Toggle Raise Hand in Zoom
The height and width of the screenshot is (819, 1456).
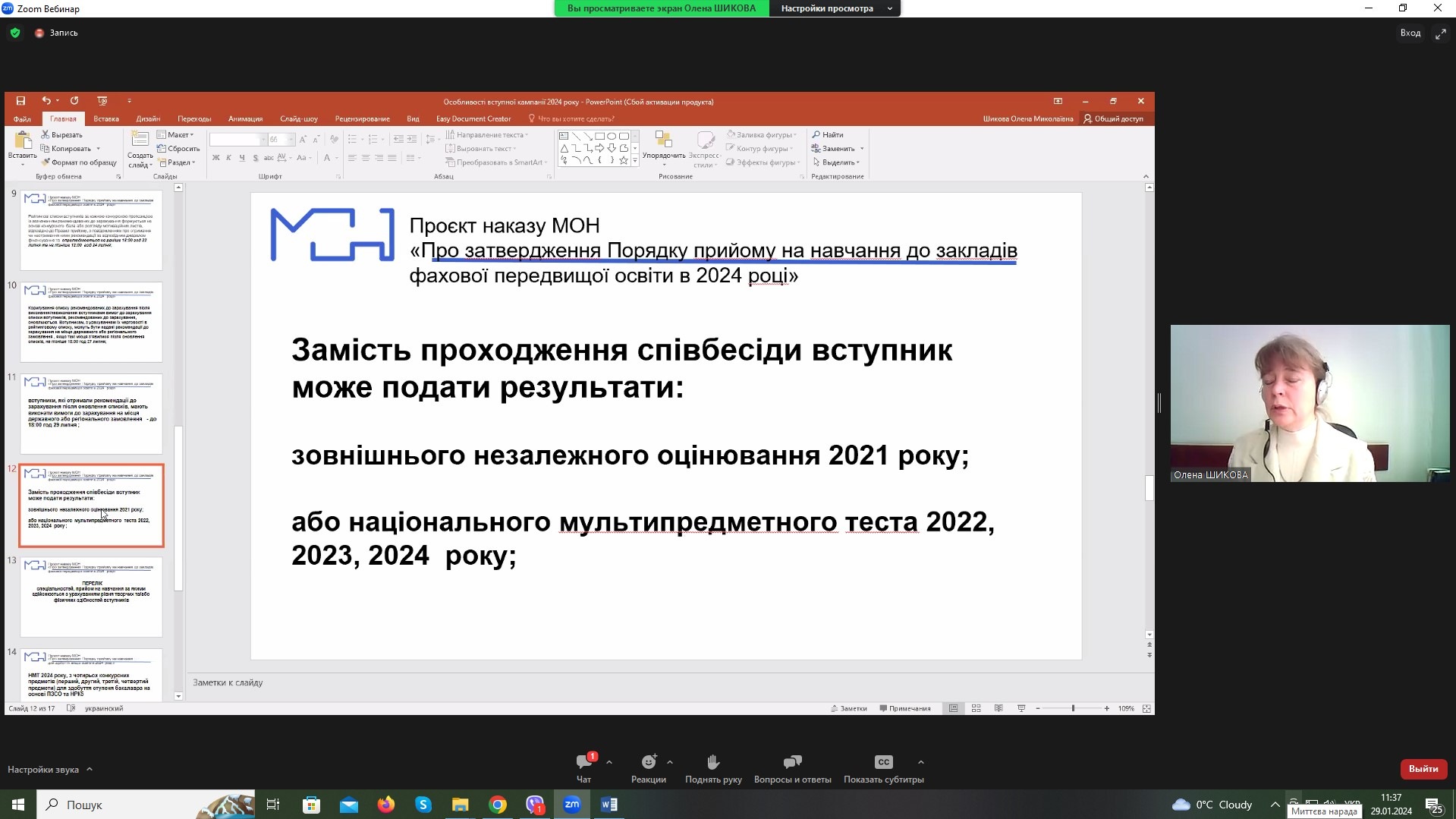[713, 763]
